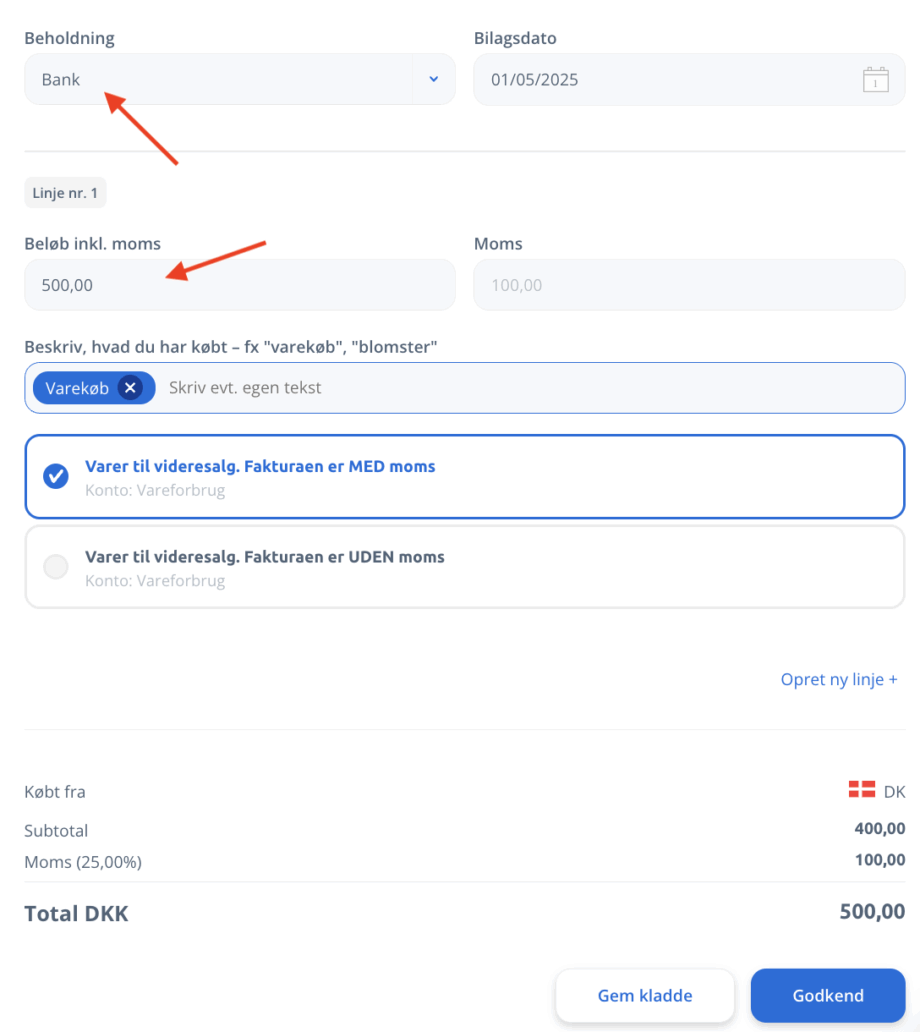Click the Bilagsdato date field 01/05/2025
Image resolution: width=920 pixels, height=1032 pixels.
point(689,80)
